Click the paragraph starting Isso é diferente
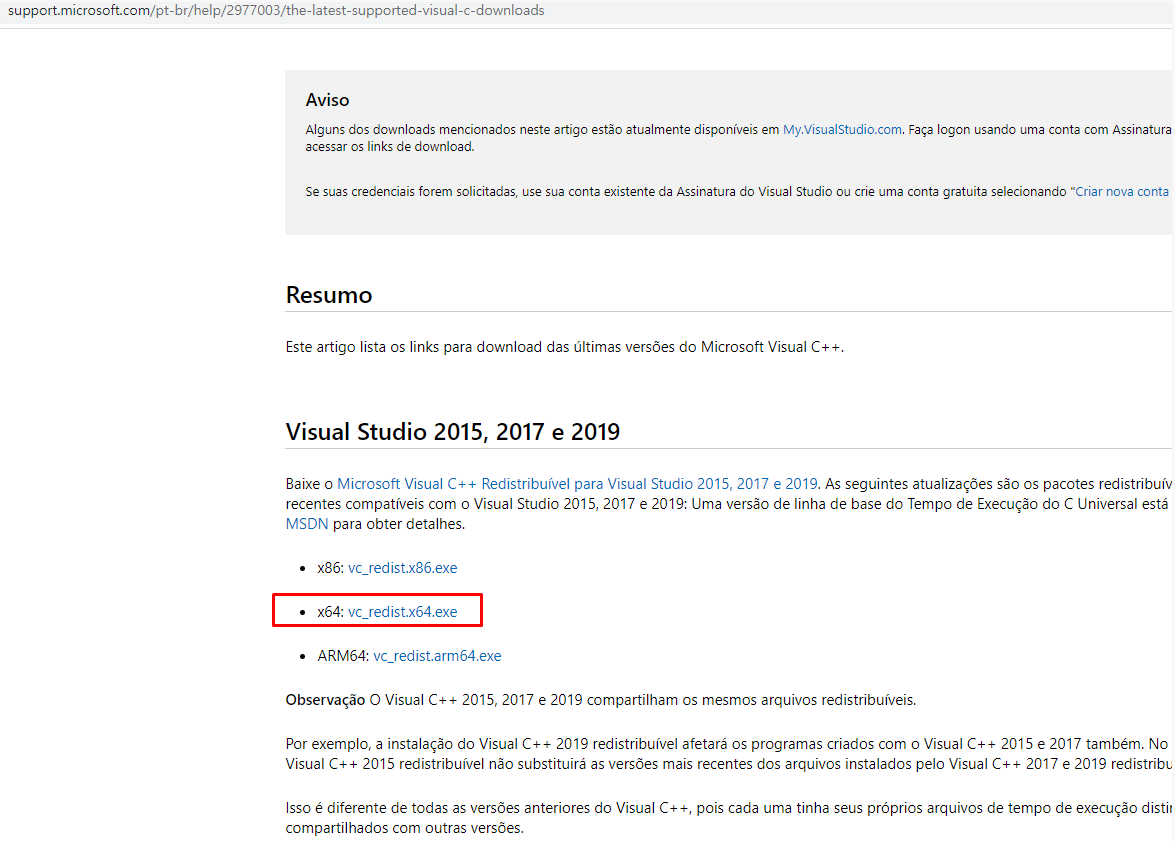This screenshot has width=1175, height=841. pyautogui.click(x=728, y=819)
